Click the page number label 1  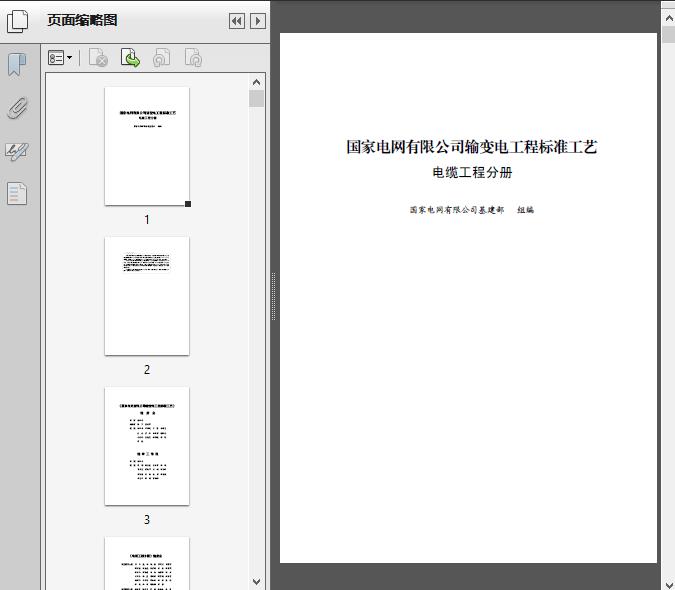pos(147,219)
